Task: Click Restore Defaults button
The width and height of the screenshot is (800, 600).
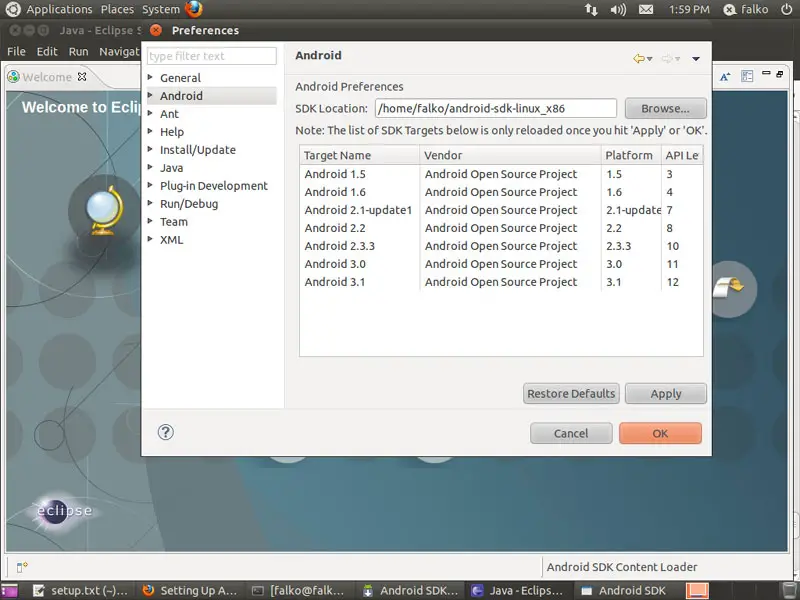Action: [x=571, y=393]
